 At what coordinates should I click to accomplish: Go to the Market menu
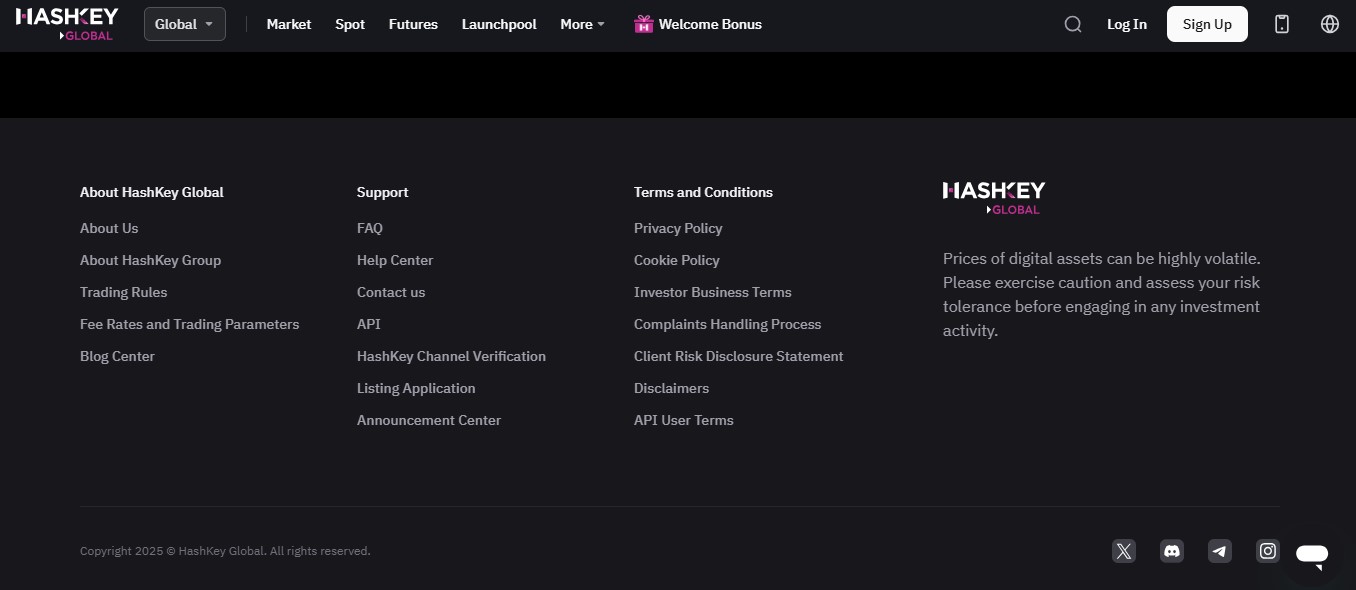click(x=289, y=24)
